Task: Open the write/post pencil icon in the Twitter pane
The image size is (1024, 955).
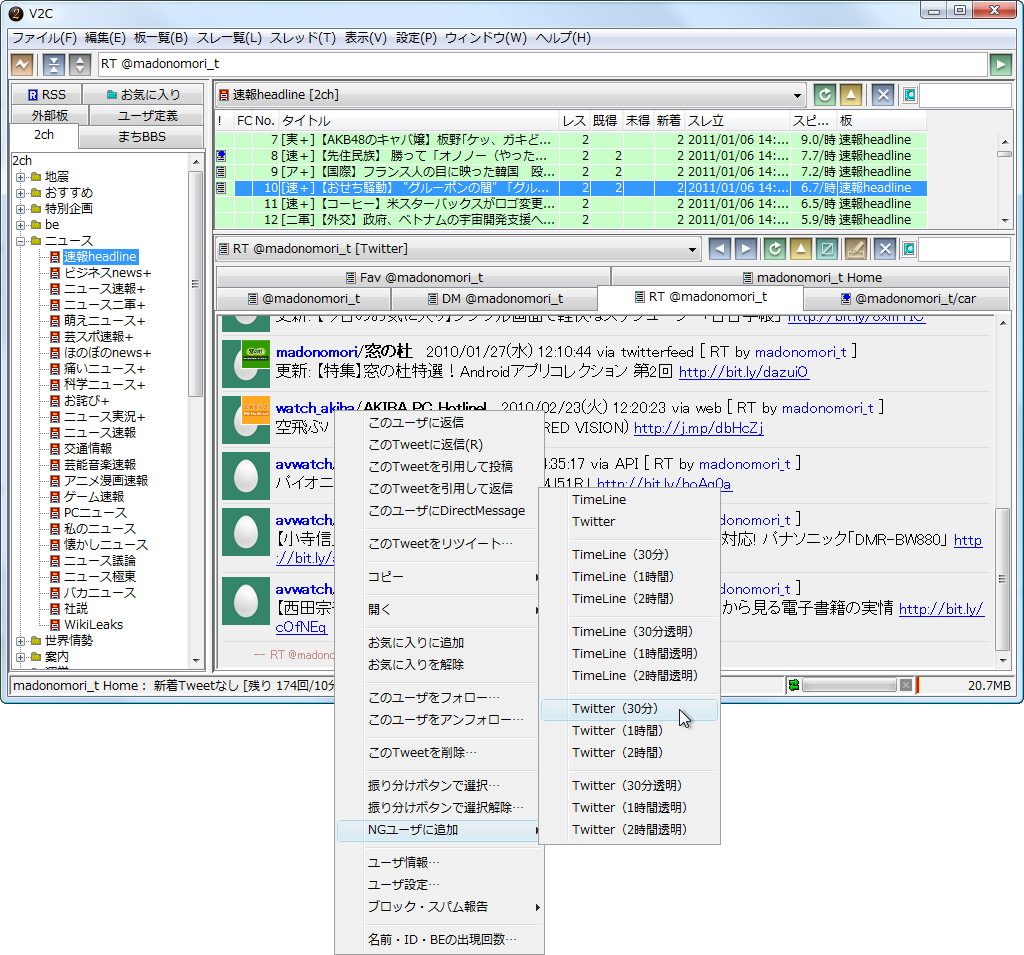Action: tap(856, 249)
